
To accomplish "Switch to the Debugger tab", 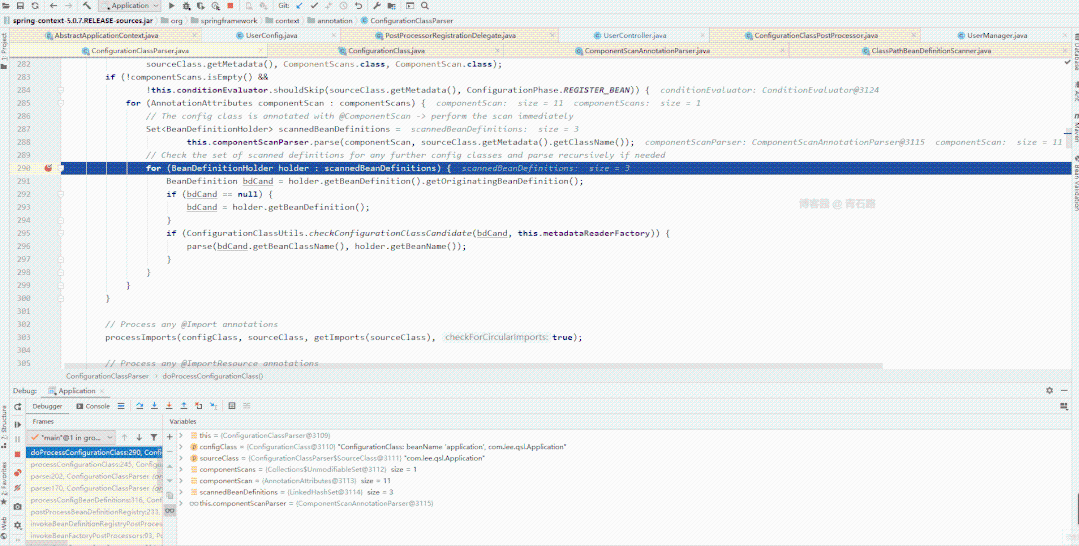I will pos(47,406).
